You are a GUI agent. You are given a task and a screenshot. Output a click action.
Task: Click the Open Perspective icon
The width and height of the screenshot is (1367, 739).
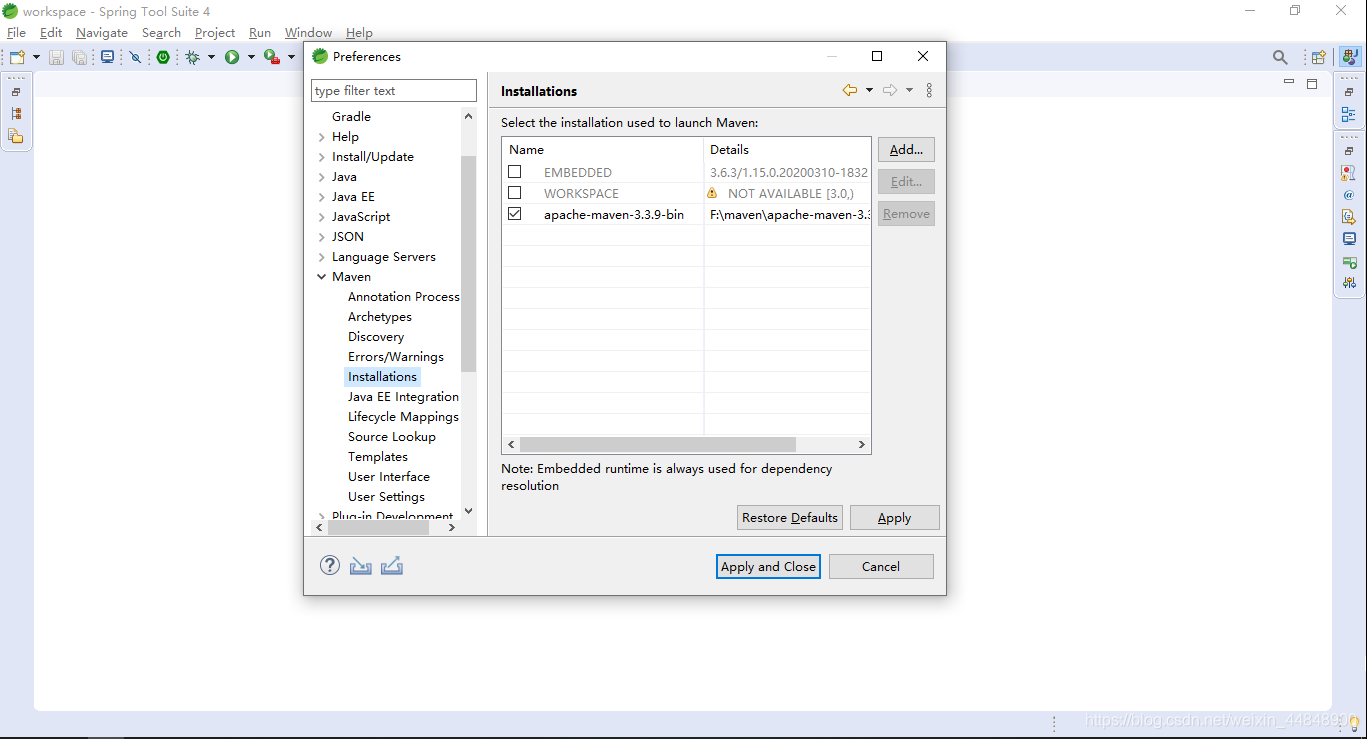pos(1319,57)
